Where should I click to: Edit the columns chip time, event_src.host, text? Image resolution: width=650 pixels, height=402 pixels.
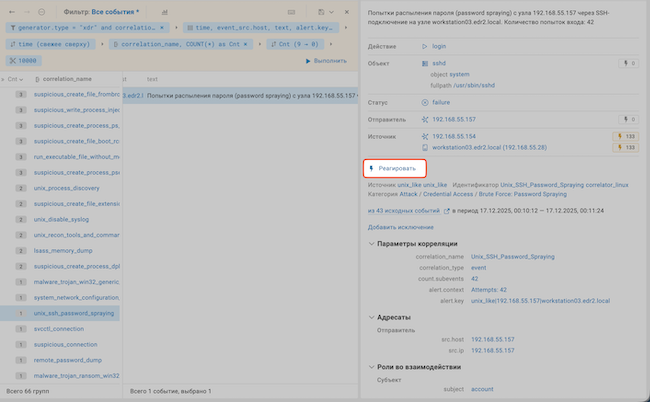261,28
